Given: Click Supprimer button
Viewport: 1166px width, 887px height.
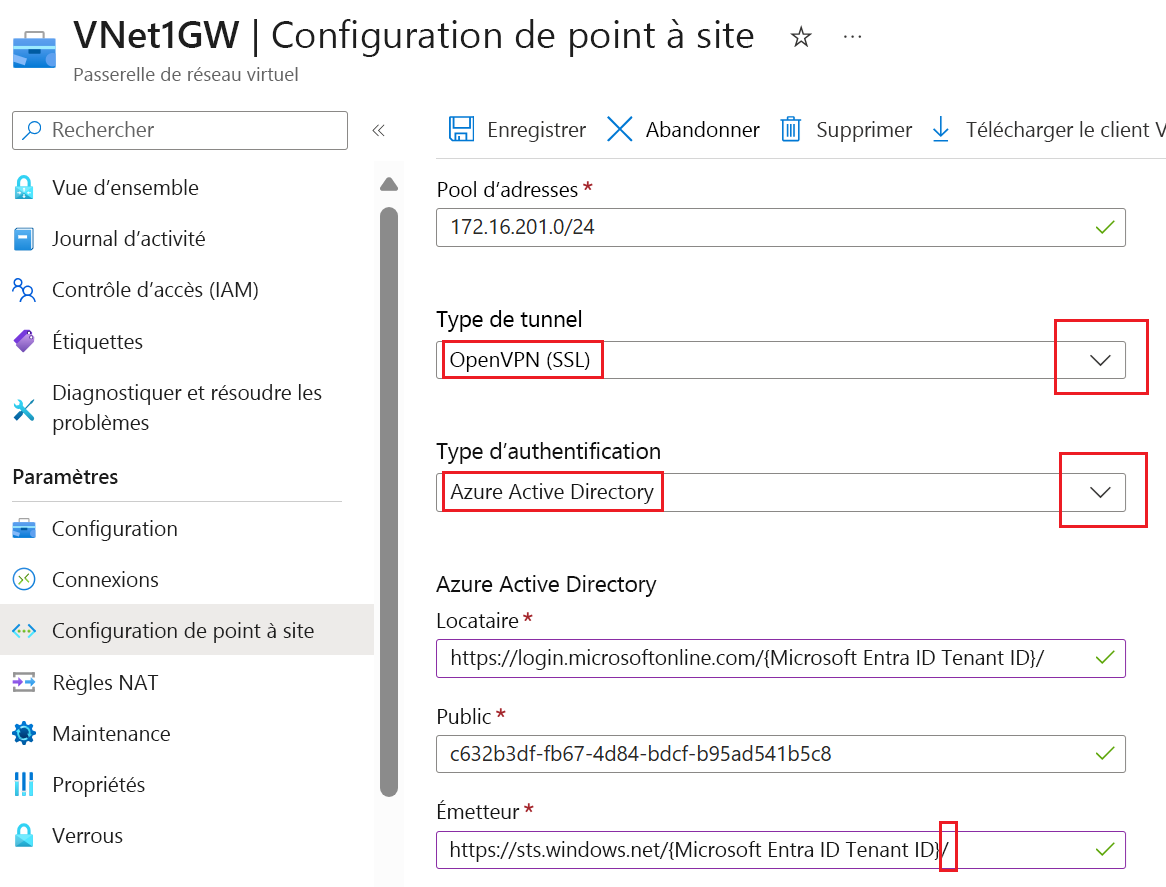Looking at the screenshot, I should [846, 129].
